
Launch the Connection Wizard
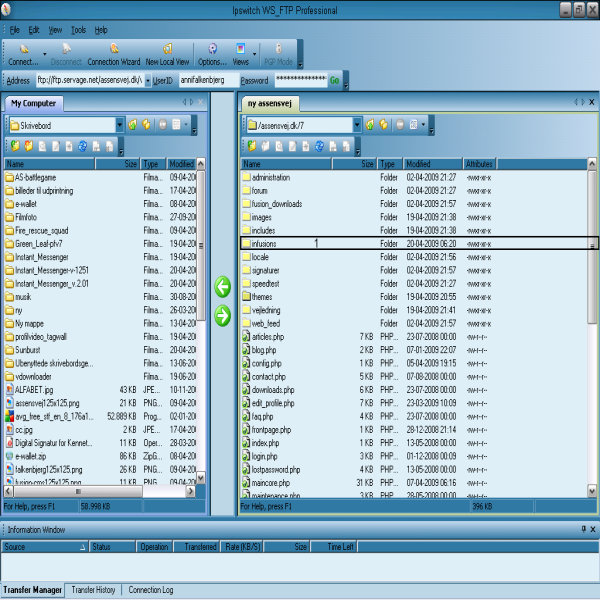[114, 54]
